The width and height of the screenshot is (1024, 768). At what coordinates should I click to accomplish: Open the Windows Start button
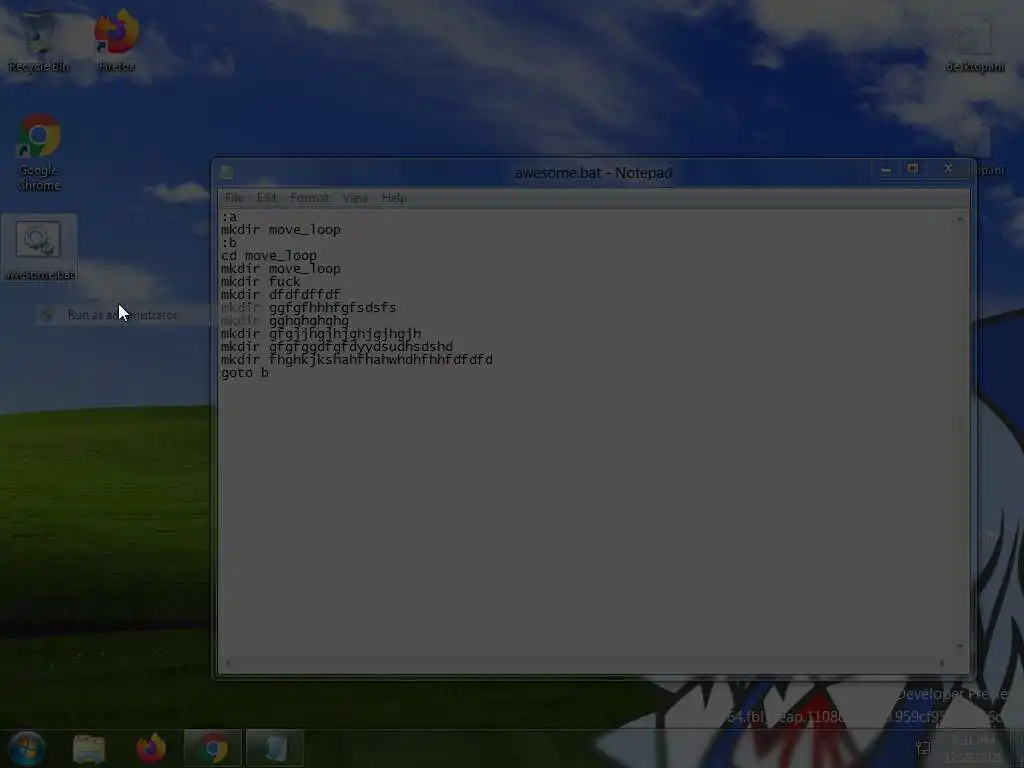[x=26, y=748]
